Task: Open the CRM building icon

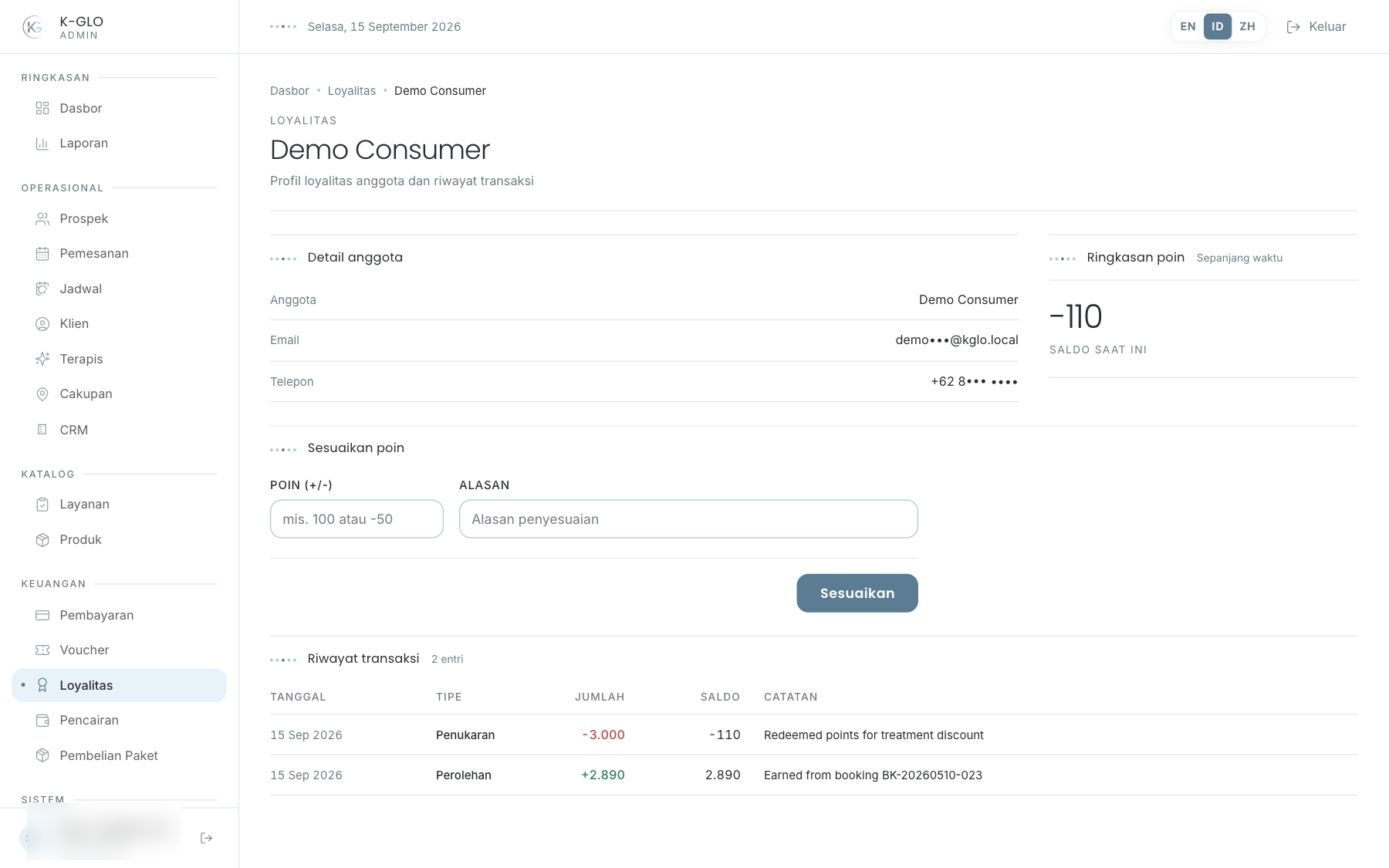Action: point(42,430)
